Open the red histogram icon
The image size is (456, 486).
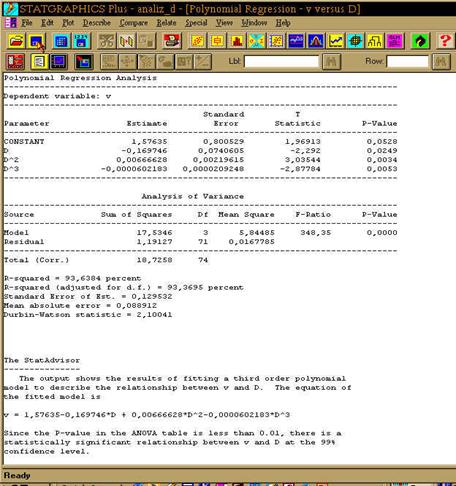point(237,41)
